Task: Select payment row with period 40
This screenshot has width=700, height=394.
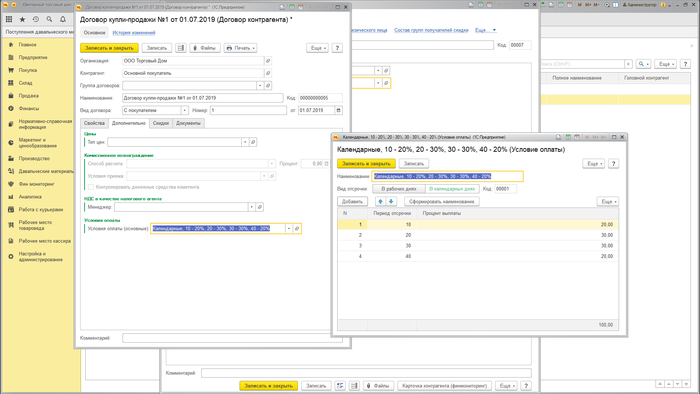Action: click(478, 257)
